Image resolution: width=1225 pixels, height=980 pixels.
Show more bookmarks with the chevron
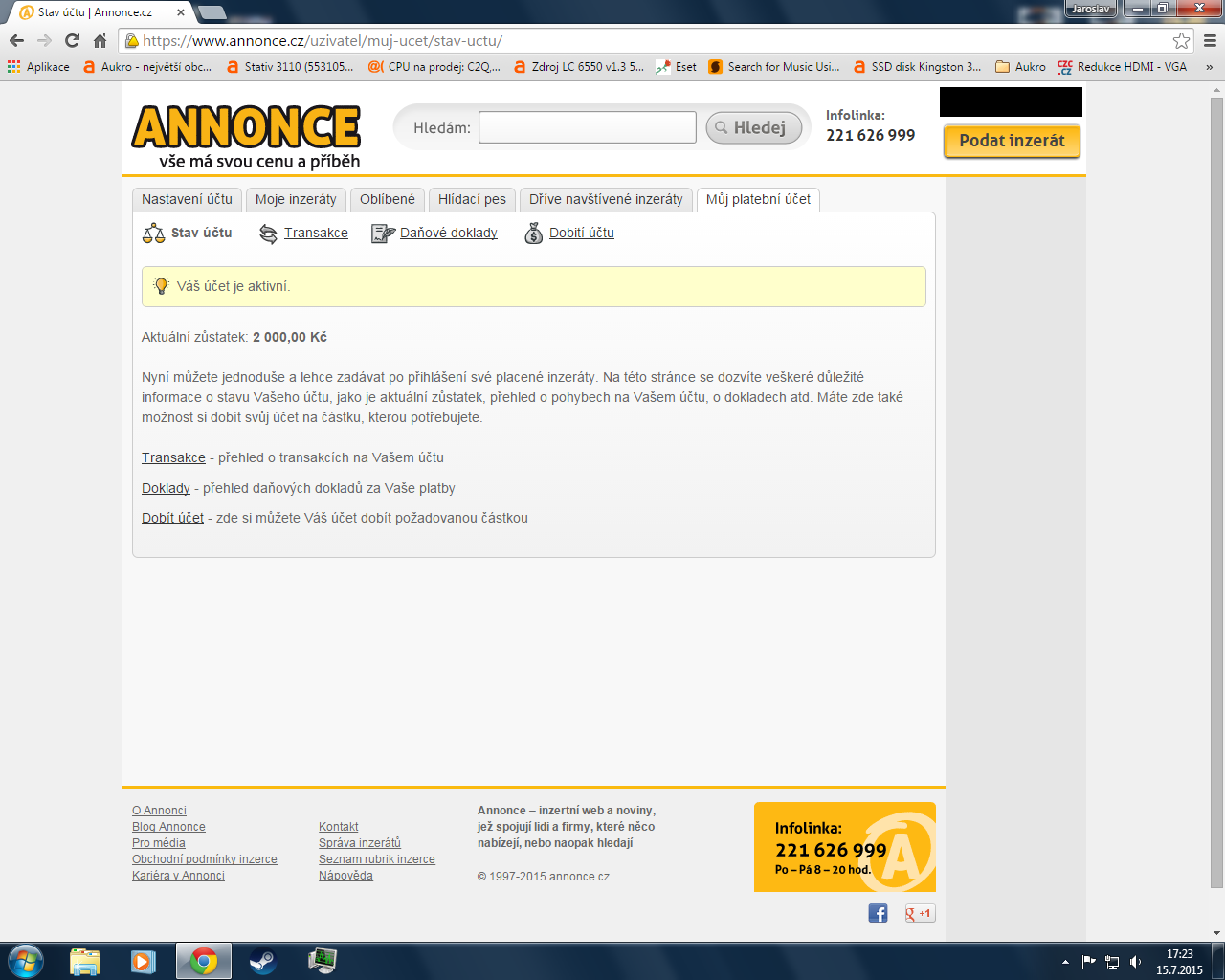pyautogui.click(x=1209, y=67)
